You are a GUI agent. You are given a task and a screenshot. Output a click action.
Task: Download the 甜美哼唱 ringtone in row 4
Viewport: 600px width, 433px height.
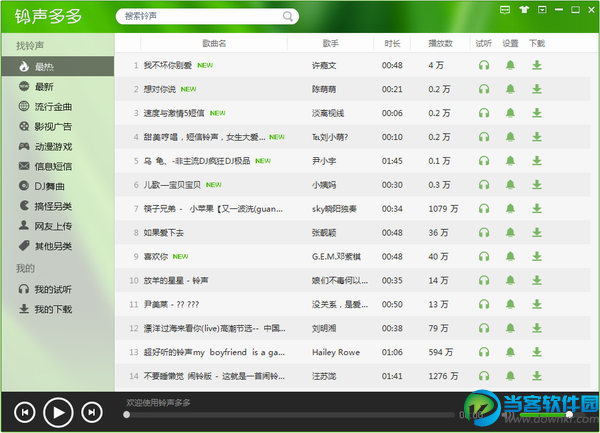click(537, 137)
